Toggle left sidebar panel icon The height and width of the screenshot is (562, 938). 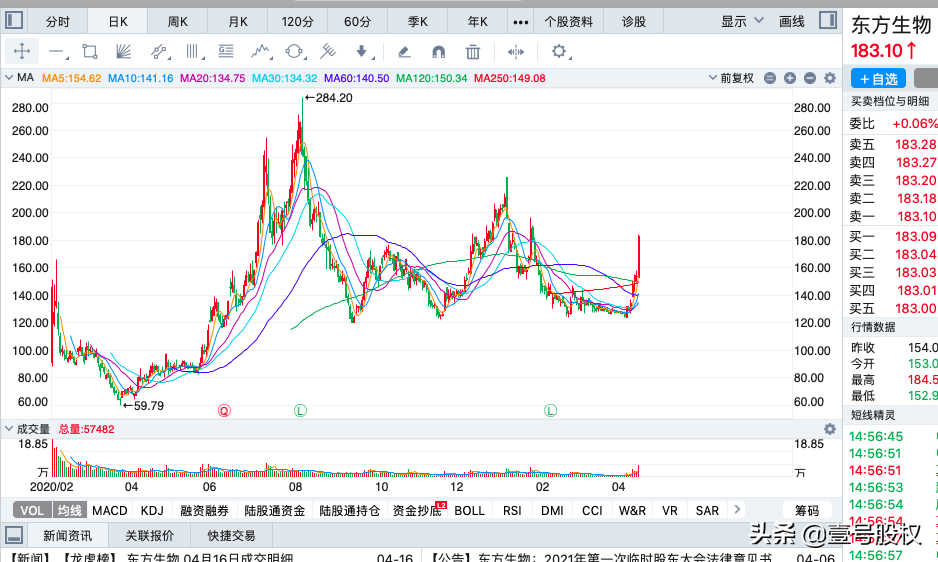pyautogui.click(x=14, y=20)
